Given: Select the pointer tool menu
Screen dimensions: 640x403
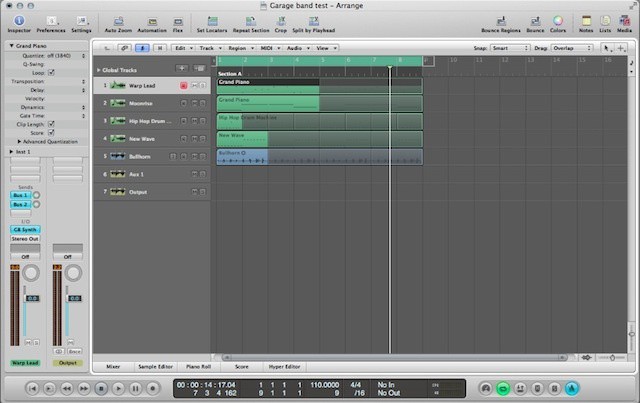Looking at the screenshot, I should tap(607, 48).
